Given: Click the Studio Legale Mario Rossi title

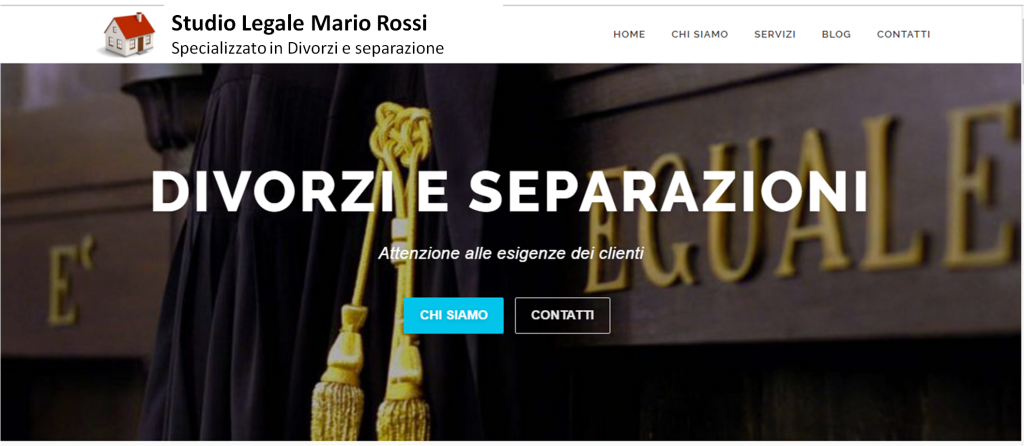Looking at the screenshot, I should pos(299,24).
